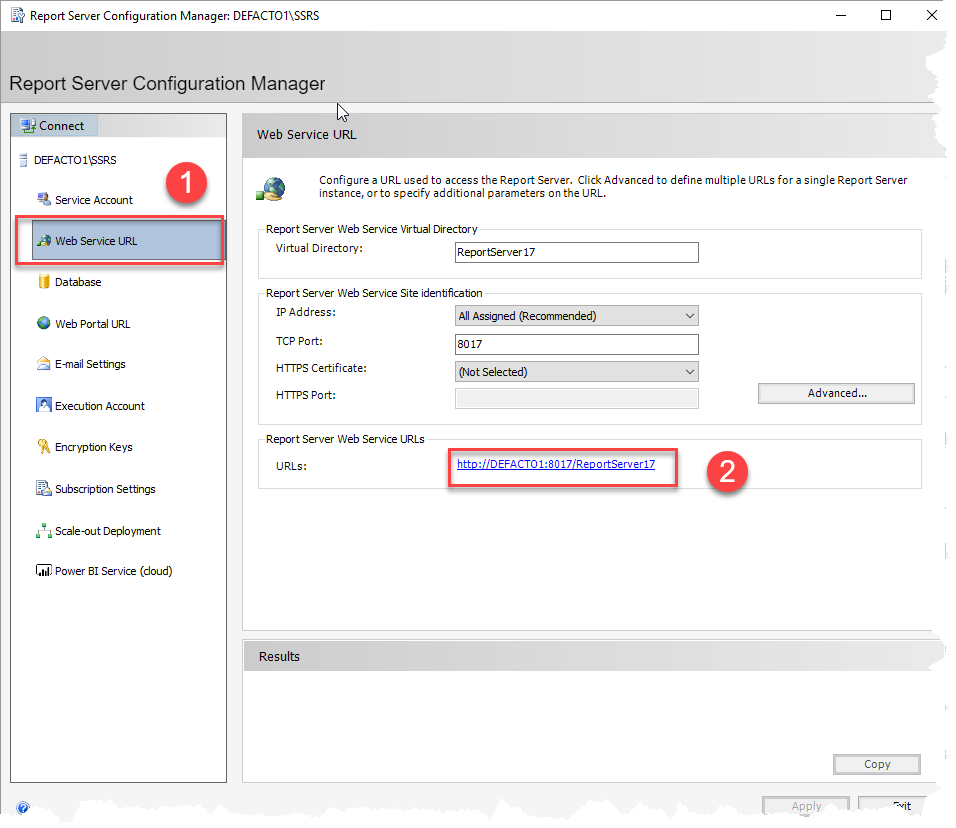Open Database via its yellow cylinder icon
This screenshot has height=828, width=956.
[x=43, y=282]
